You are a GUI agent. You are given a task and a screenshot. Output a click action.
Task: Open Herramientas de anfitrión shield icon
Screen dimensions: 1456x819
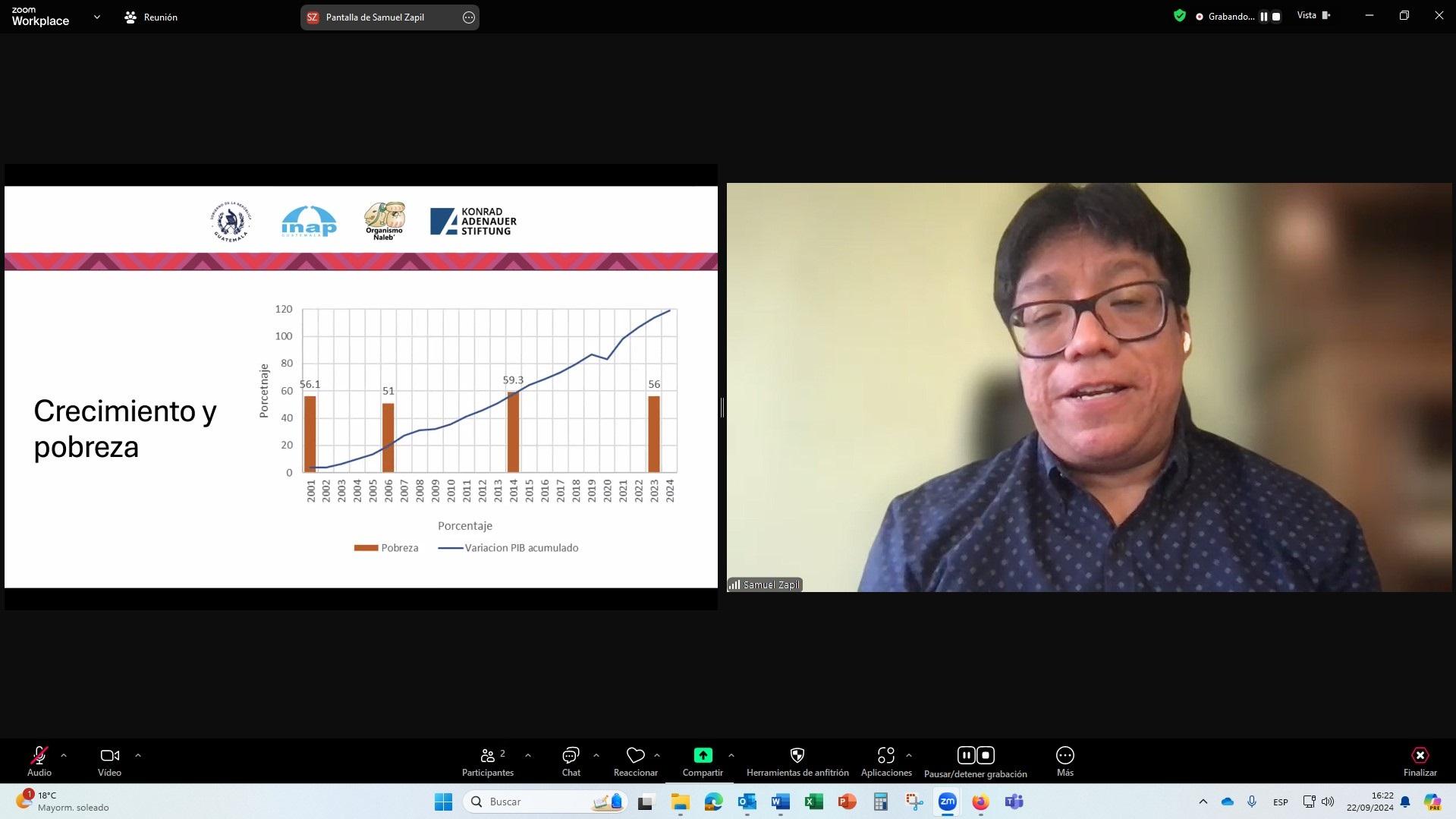coord(797,755)
